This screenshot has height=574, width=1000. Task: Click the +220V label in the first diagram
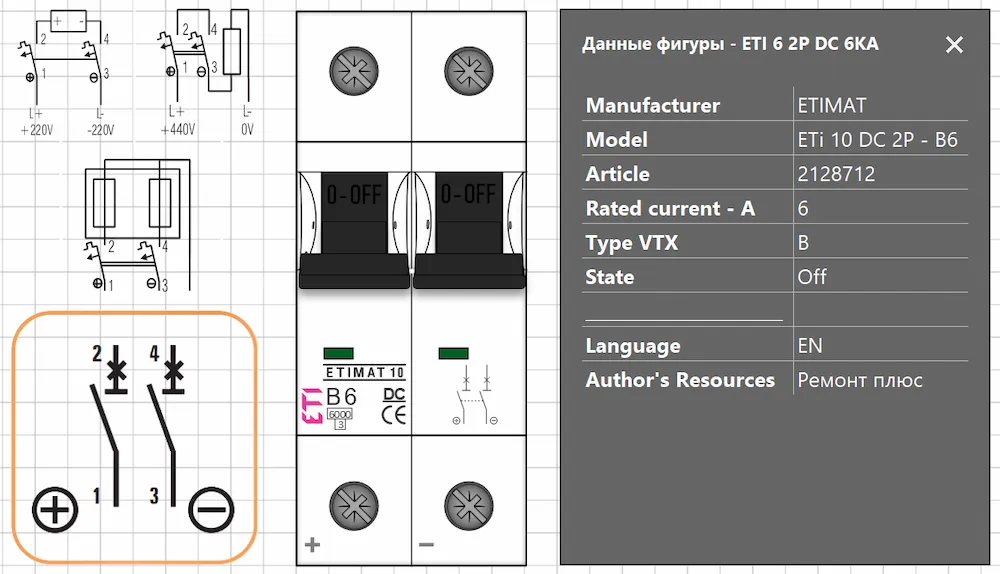click(36, 130)
